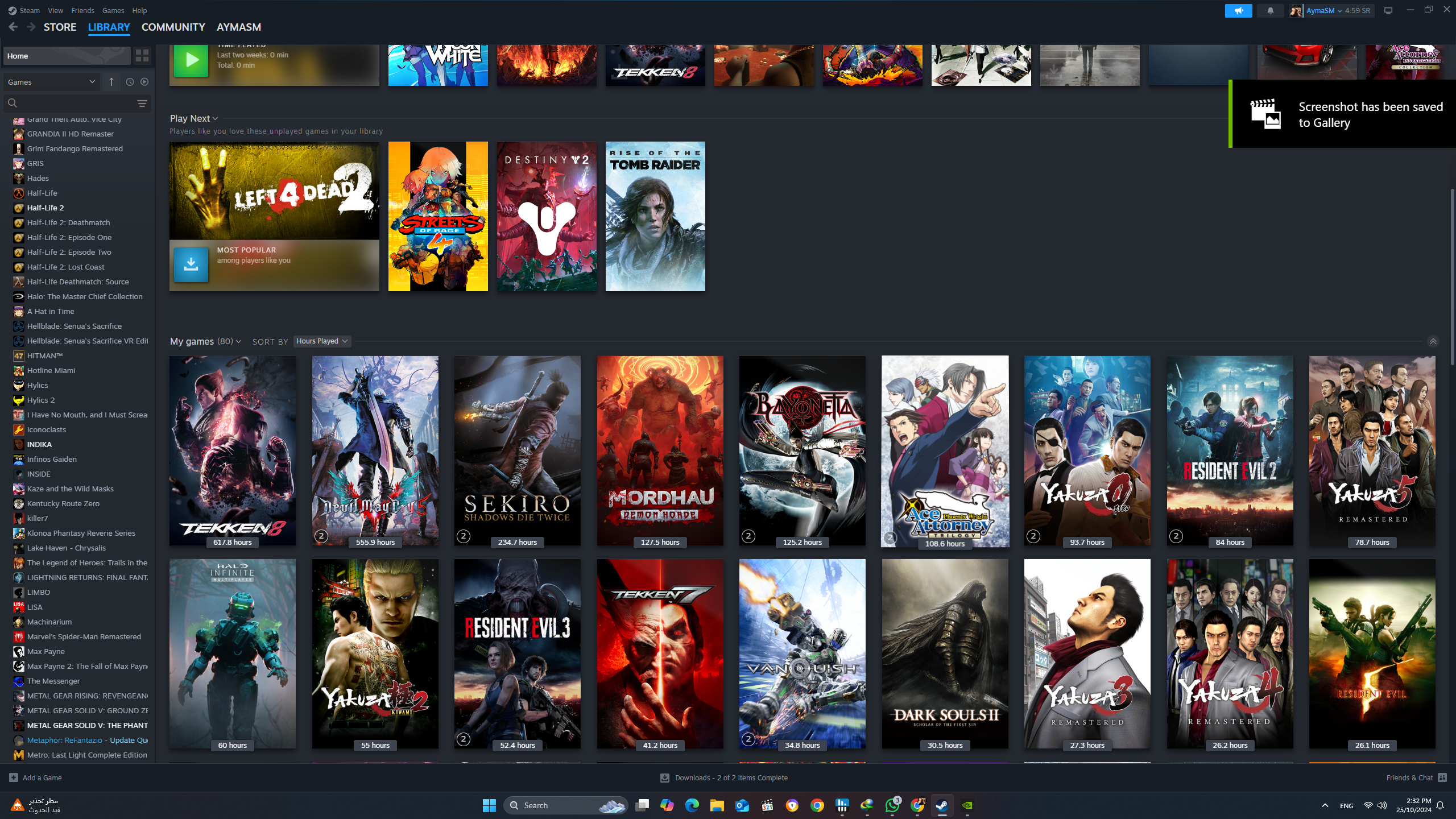The height and width of the screenshot is (819, 1456).
Task: Open the Screenshot saved to Gallery notification
Action: pos(1342,114)
